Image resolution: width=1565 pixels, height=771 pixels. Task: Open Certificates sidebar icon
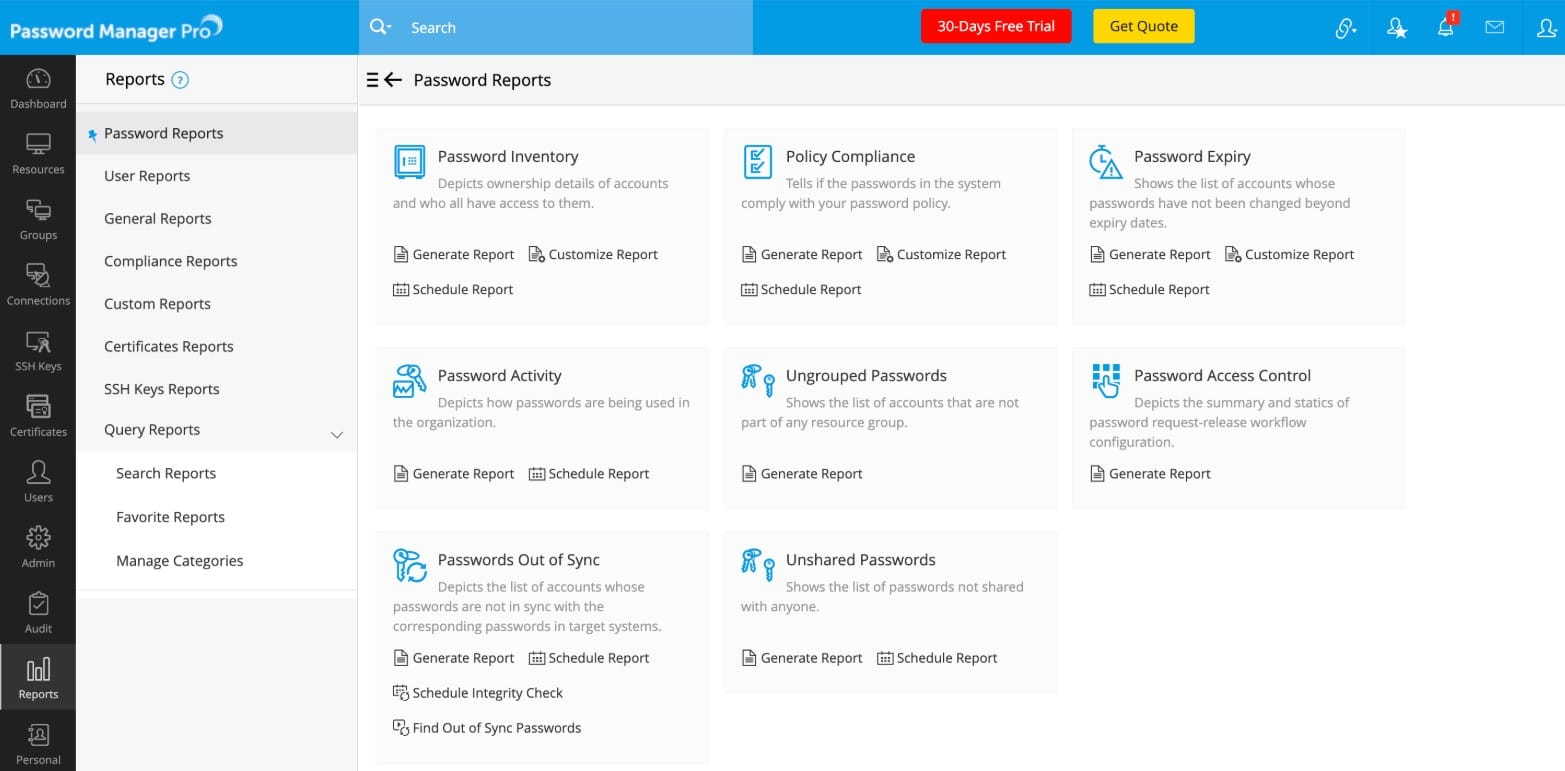pyautogui.click(x=38, y=416)
